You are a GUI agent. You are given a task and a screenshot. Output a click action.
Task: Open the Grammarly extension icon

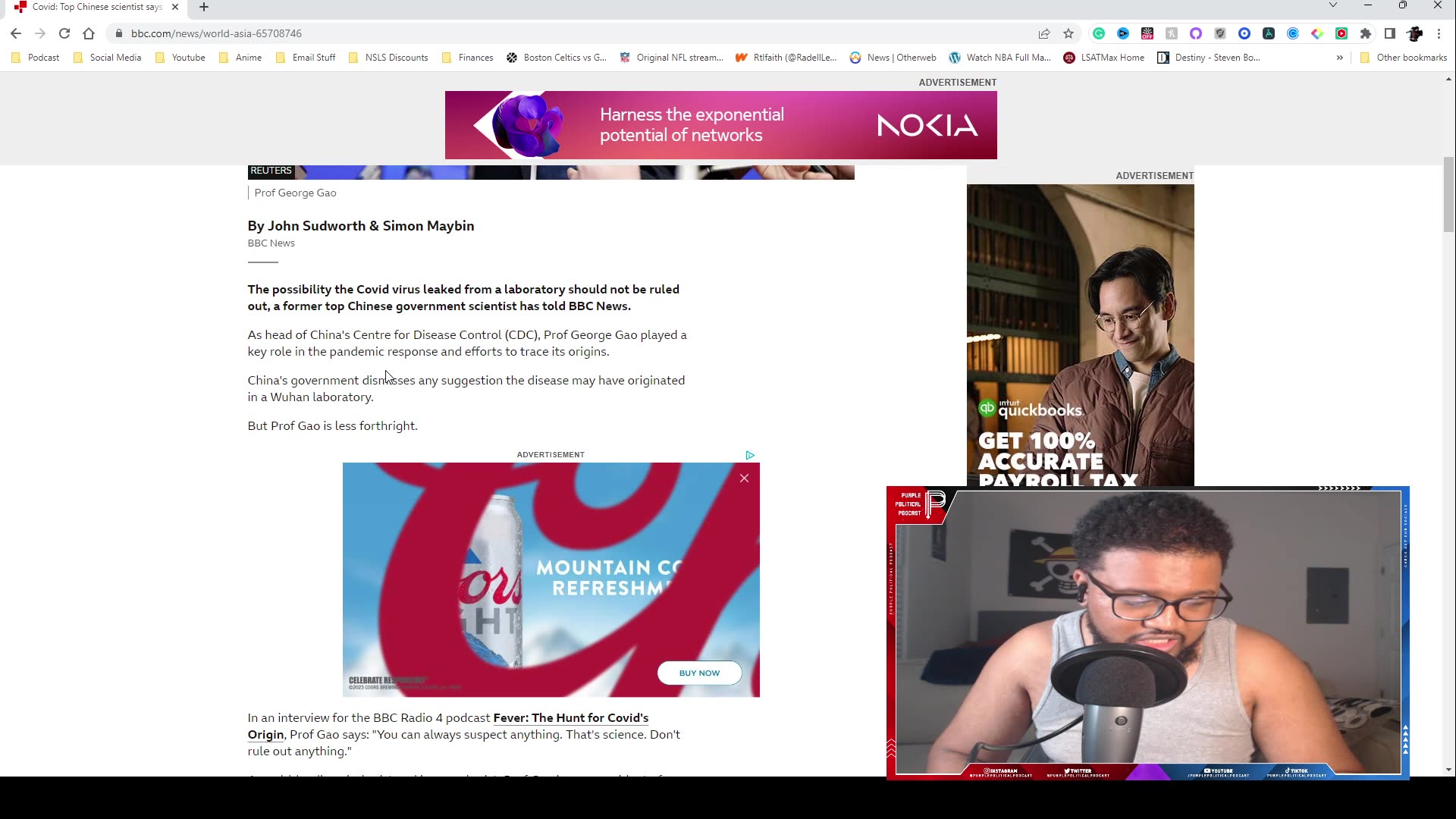coord(1099,33)
